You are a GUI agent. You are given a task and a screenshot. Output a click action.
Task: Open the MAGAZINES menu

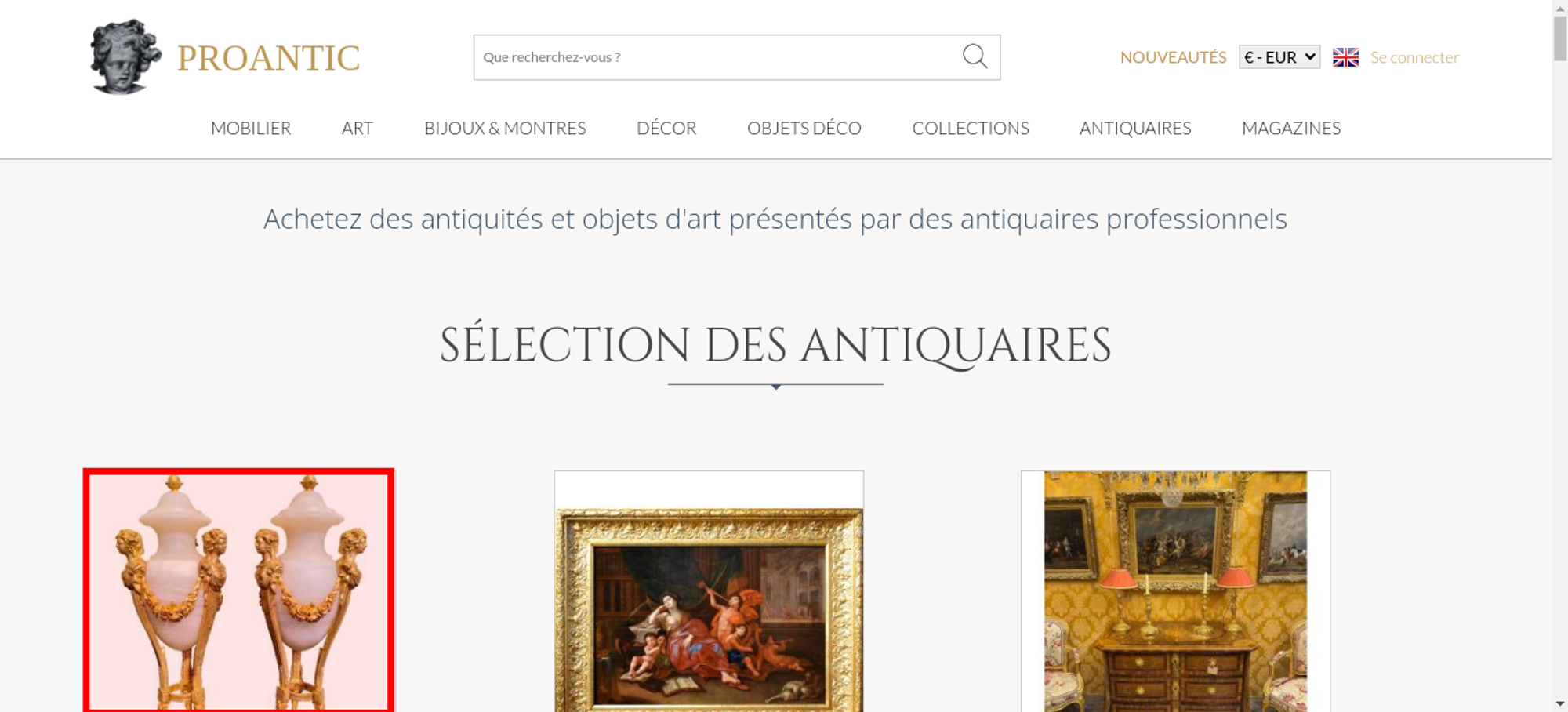coord(1291,128)
